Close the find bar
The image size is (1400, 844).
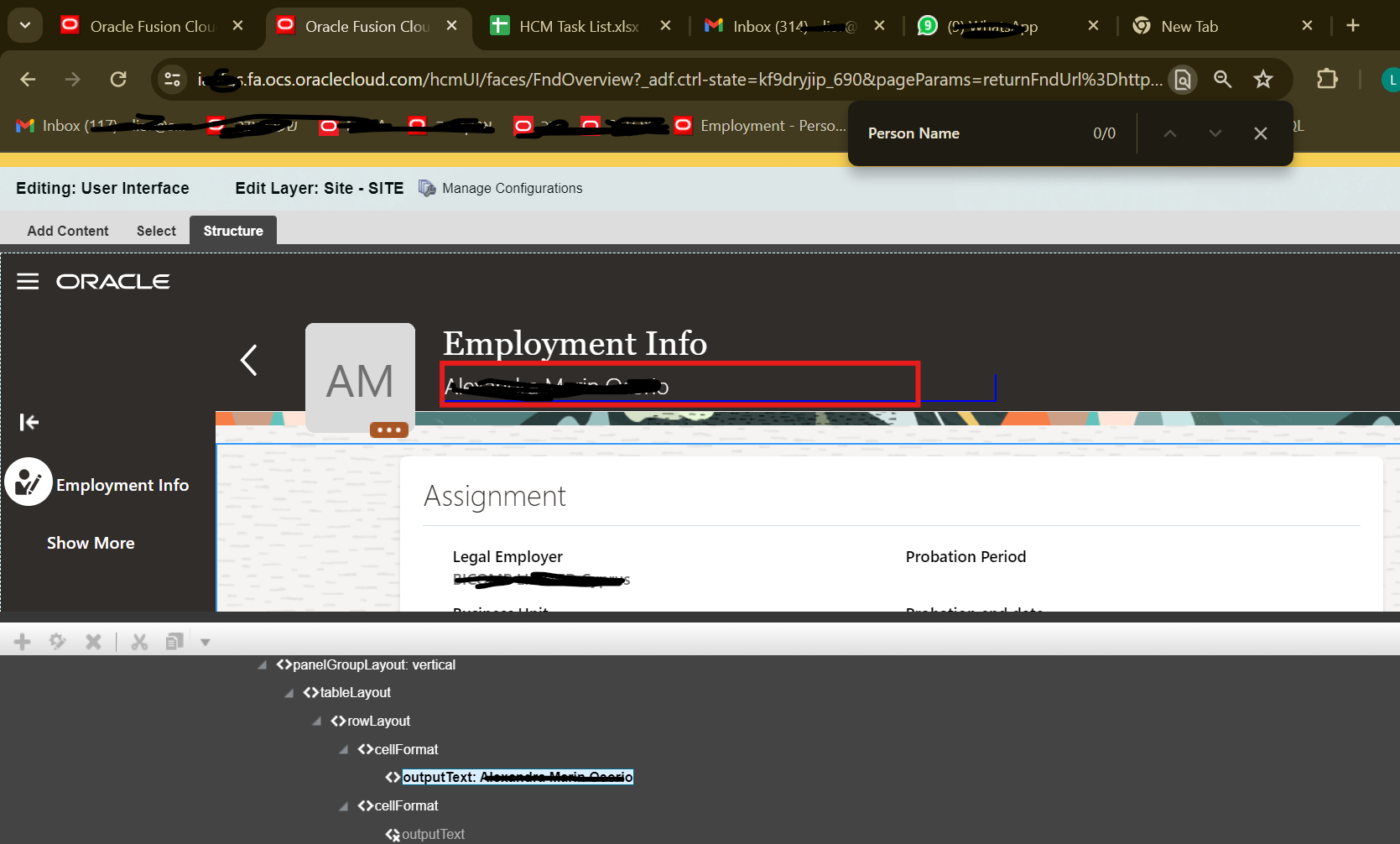click(1261, 133)
